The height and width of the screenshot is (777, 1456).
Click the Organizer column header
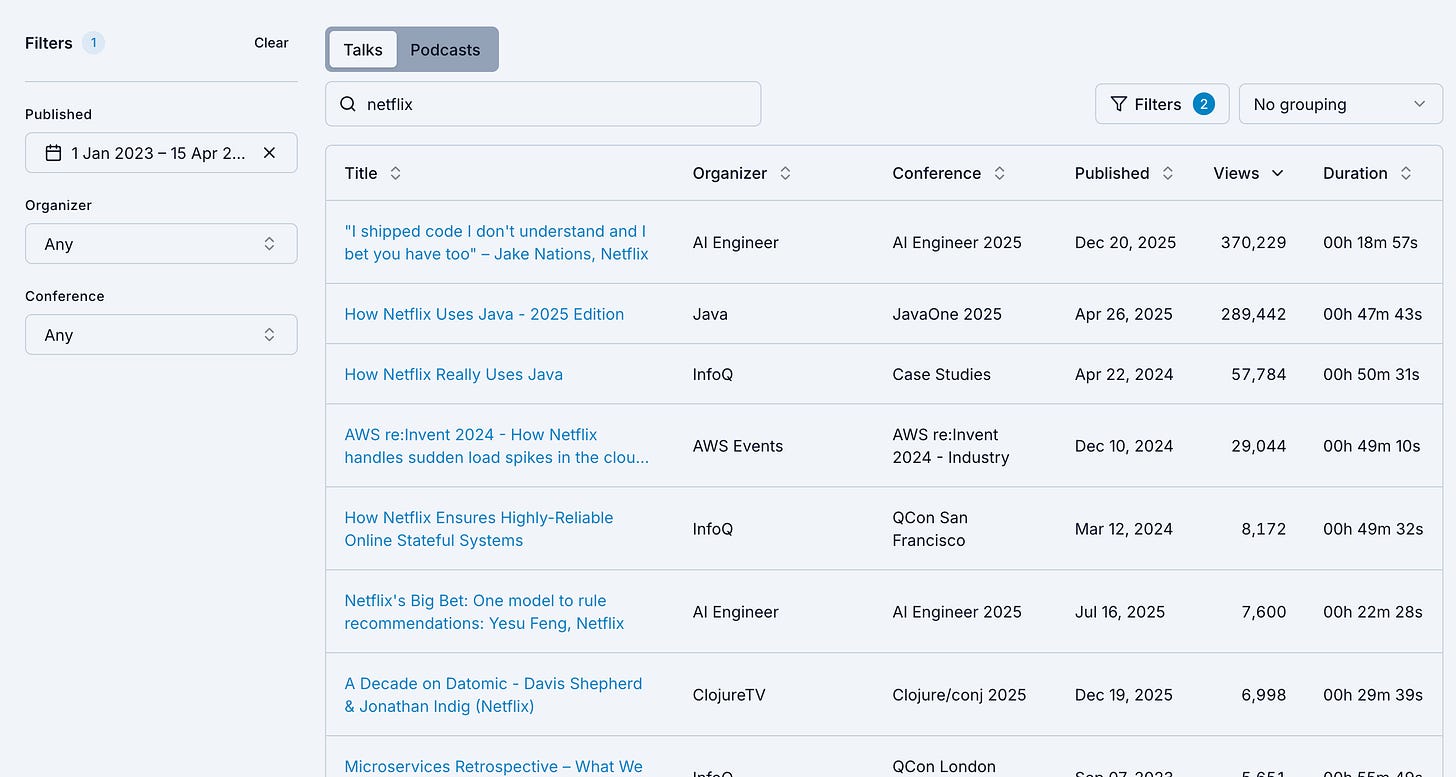point(730,173)
